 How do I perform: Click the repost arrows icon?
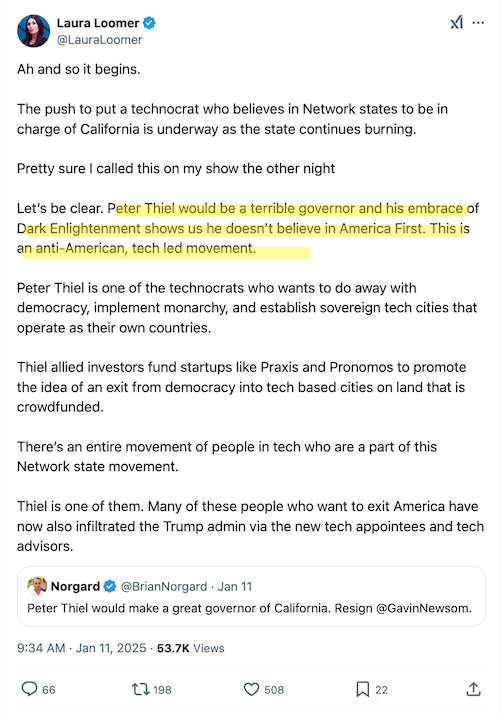click(x=140, y=689)
